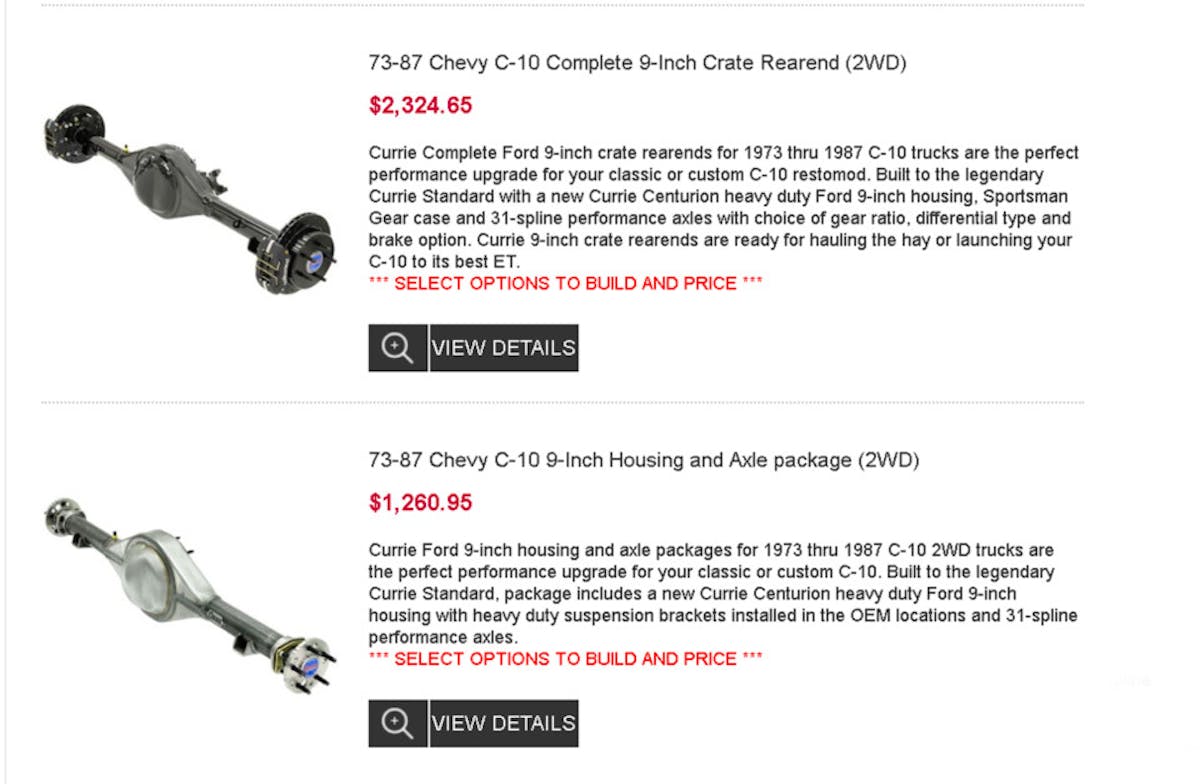Click the red SELECT OPTIONS text under Crate Rearend
The image size is (1200, 784).
click(565, 283)
